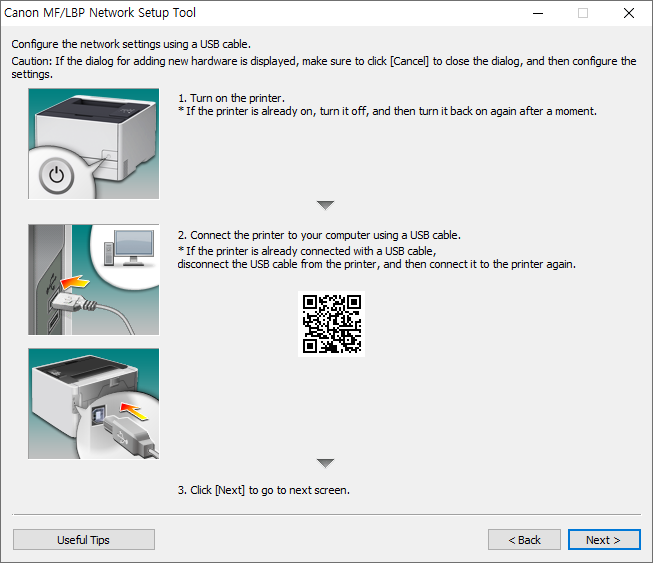The image size is (653, 563).
Task: Click the Next > button
Action: click(604, 540)
